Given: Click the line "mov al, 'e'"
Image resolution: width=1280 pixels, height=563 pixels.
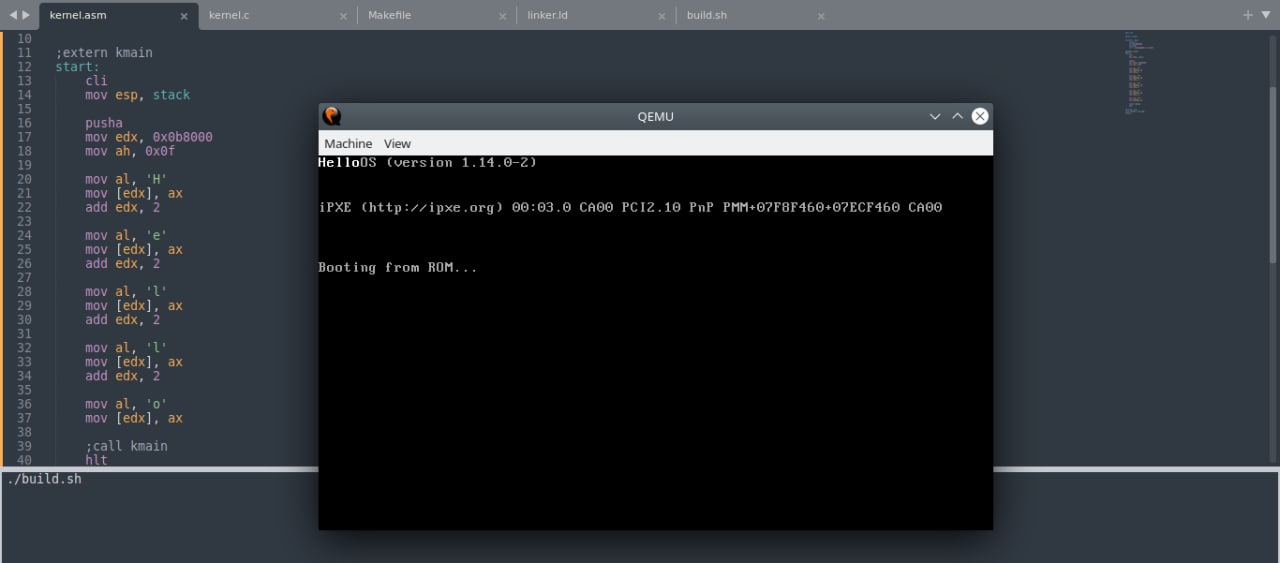Looking at the screenshot, I should pyautogui.click(x=126, y=235).
